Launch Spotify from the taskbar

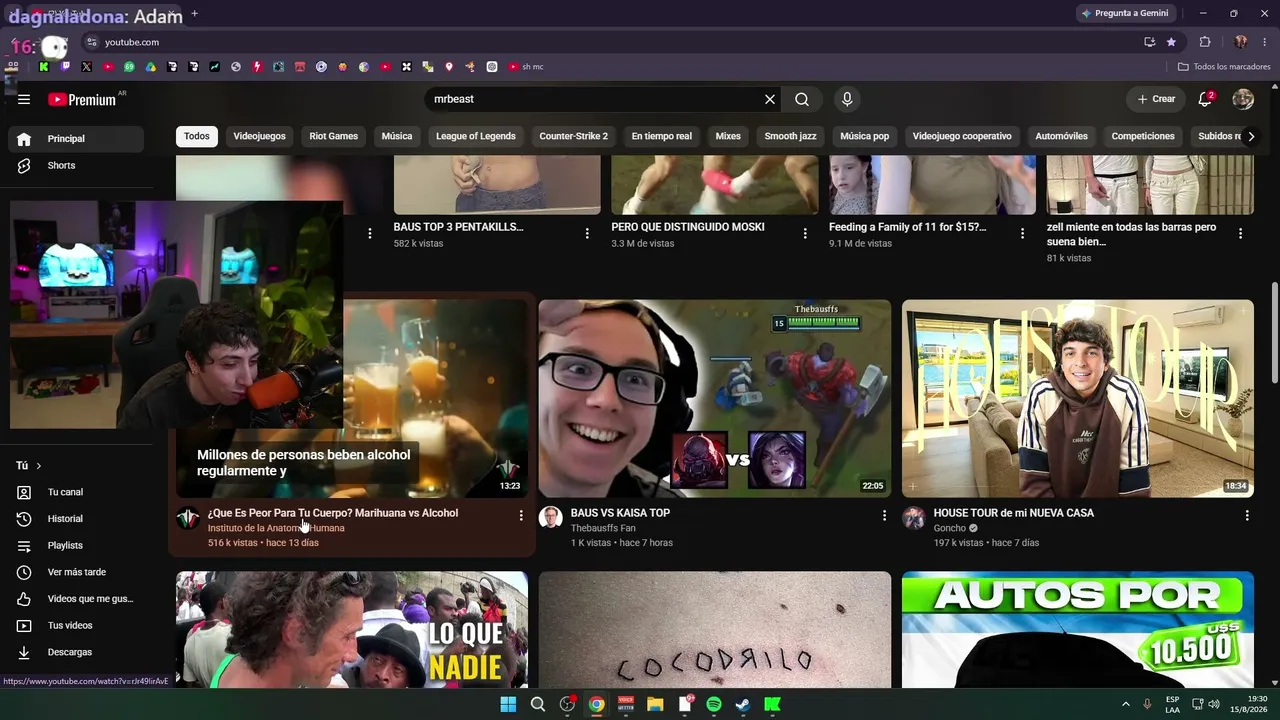tap(714, 704)
